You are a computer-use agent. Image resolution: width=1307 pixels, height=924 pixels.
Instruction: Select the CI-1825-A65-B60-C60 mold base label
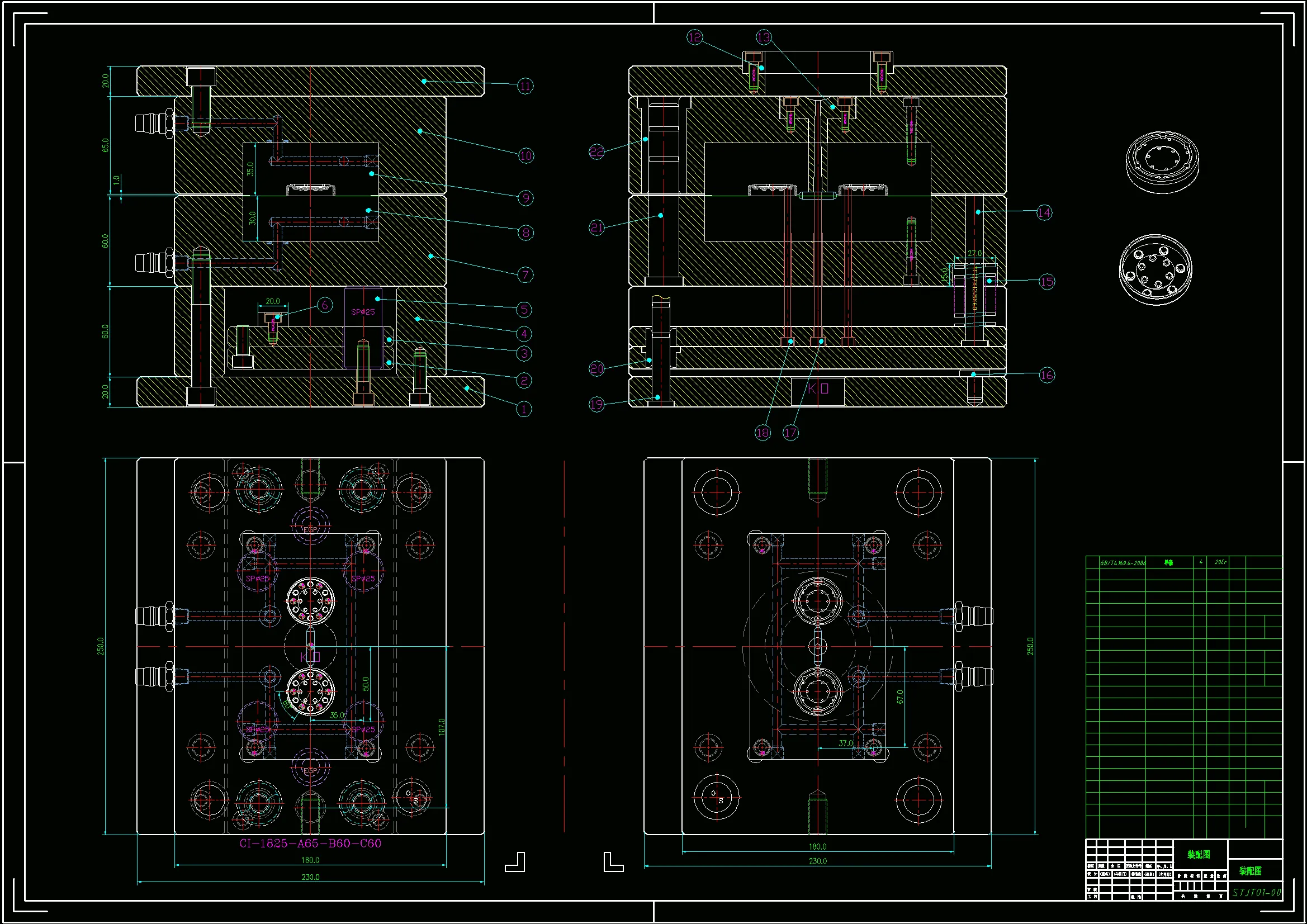click(x=310, y=843)
